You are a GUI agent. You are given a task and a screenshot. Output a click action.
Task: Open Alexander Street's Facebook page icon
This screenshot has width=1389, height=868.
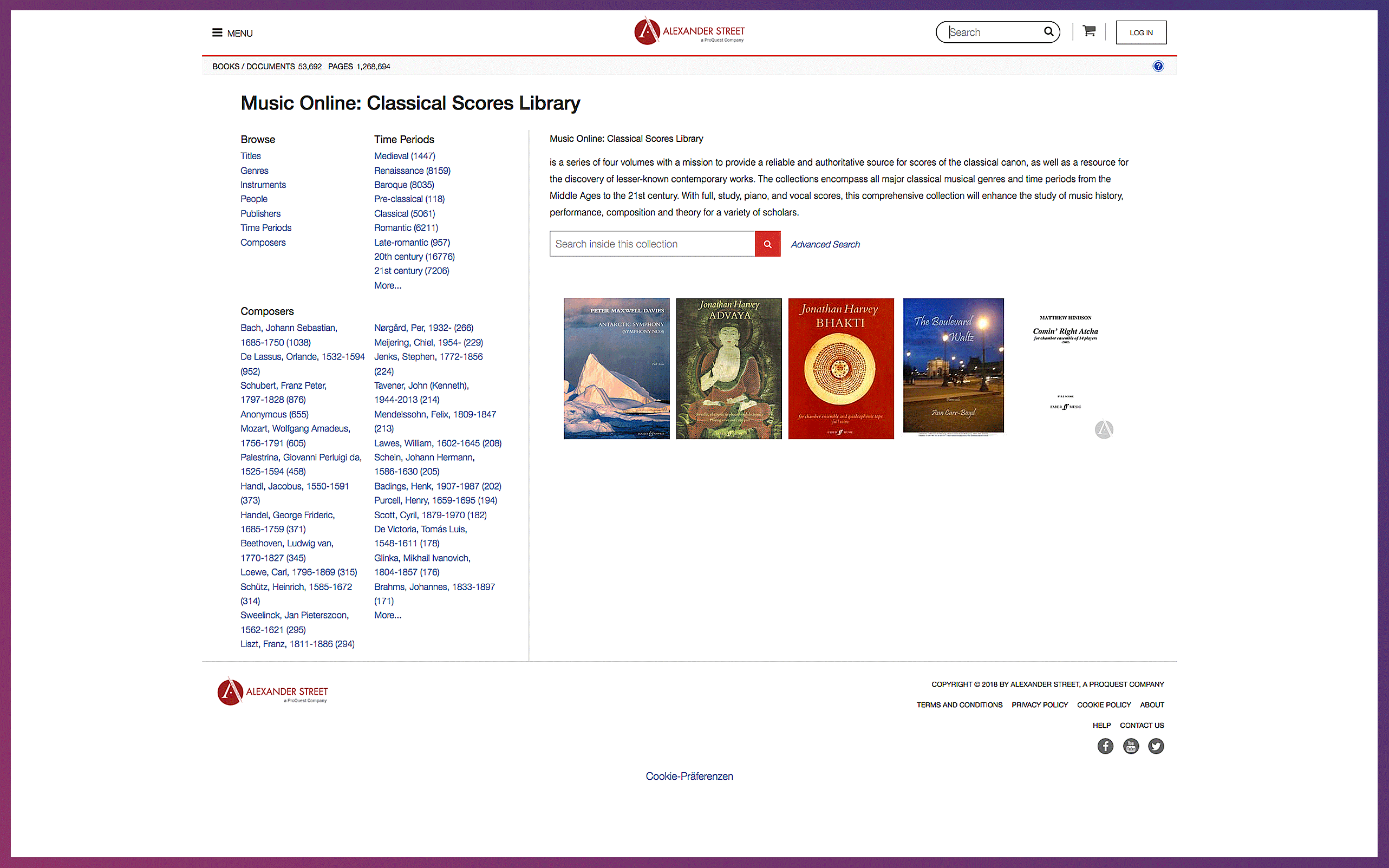[1105, 746]
